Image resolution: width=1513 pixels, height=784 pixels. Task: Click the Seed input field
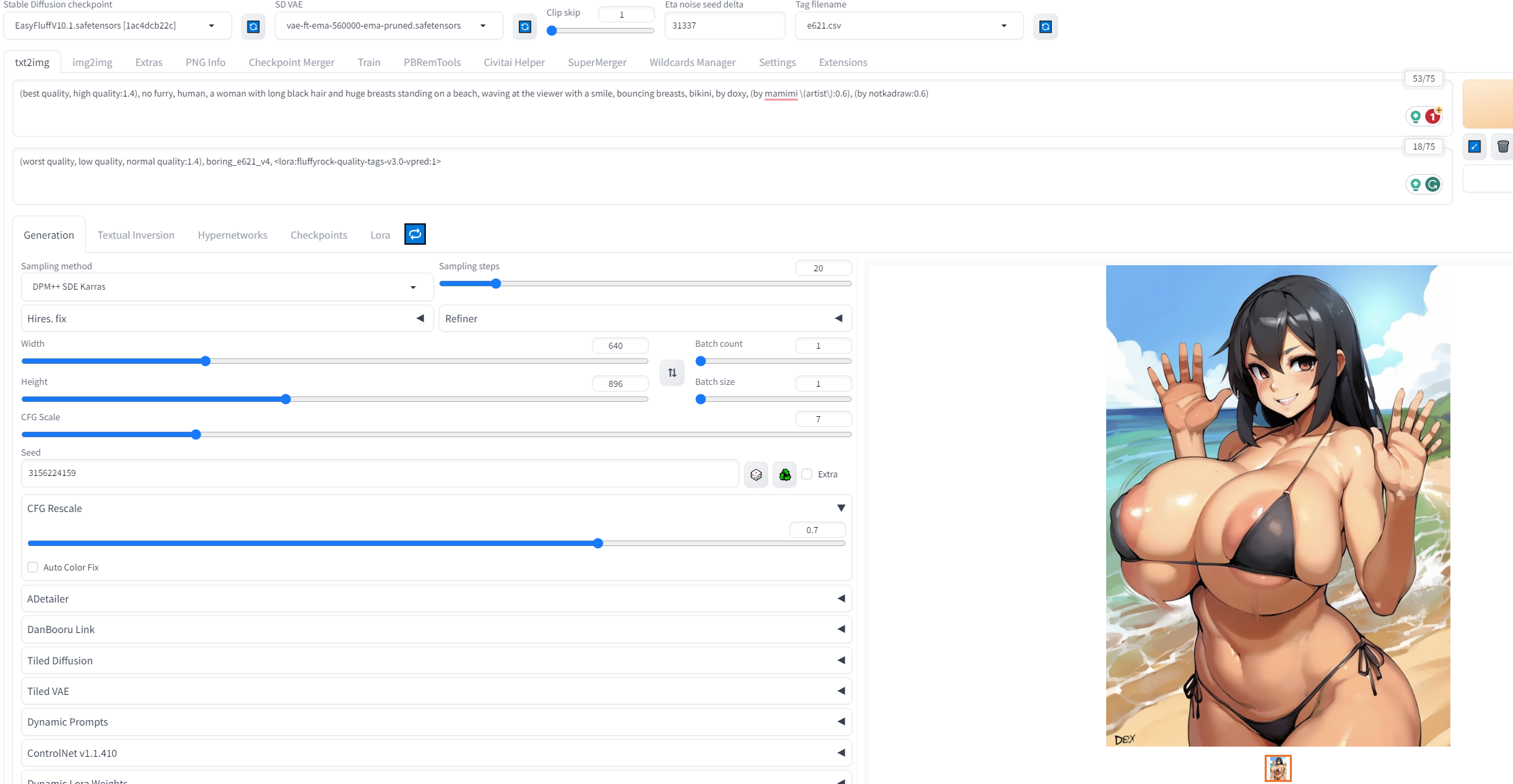click(380, 473)
